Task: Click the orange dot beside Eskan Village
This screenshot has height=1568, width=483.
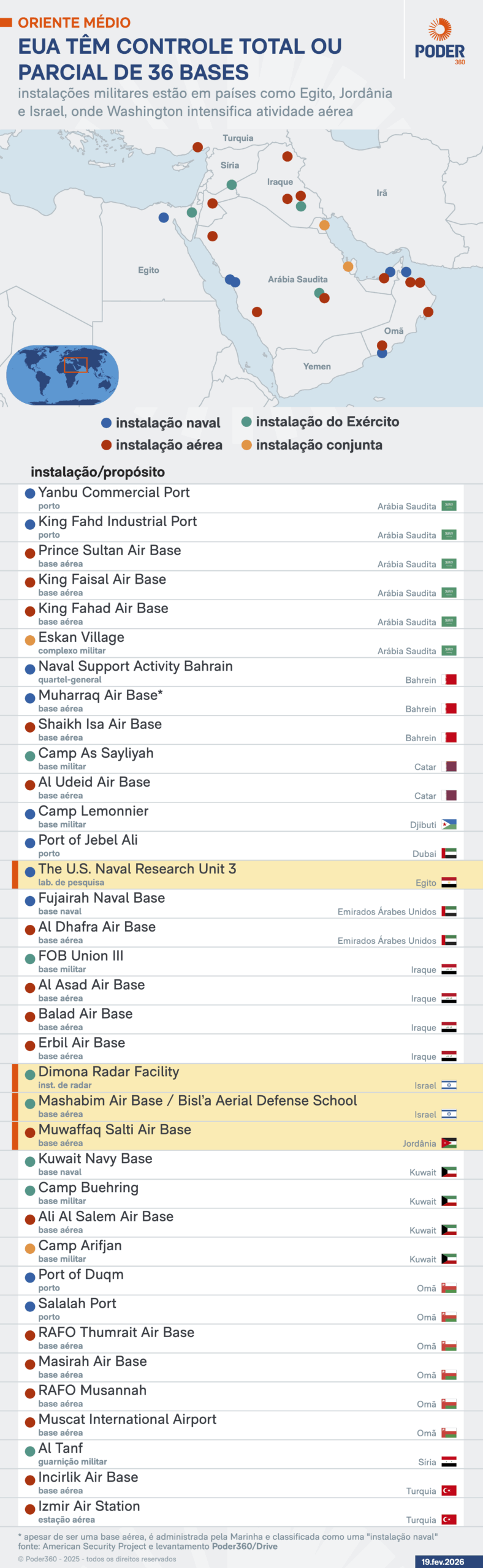Action: pyautogui.click(x=29, y=641)
